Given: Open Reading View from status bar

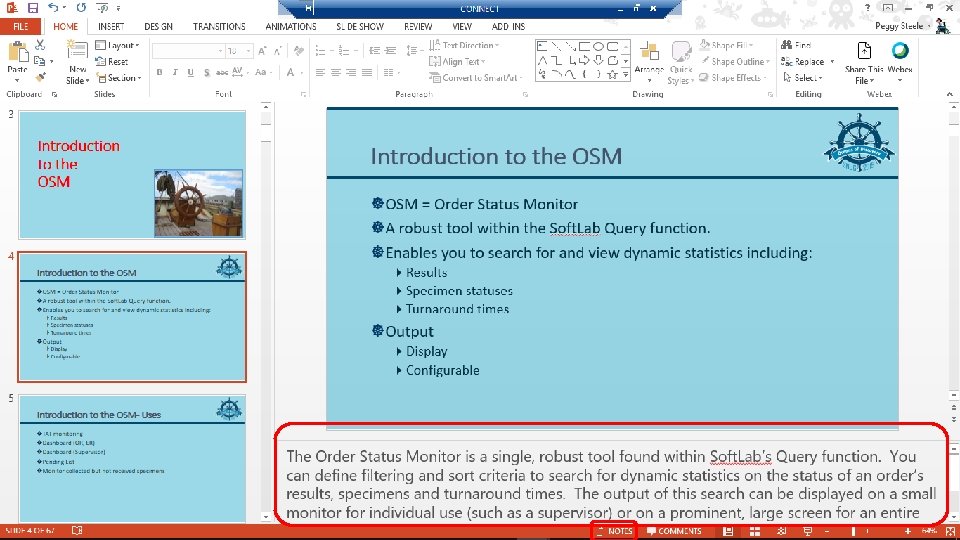Looking at the screenshot, I should (x=781, y=531).
